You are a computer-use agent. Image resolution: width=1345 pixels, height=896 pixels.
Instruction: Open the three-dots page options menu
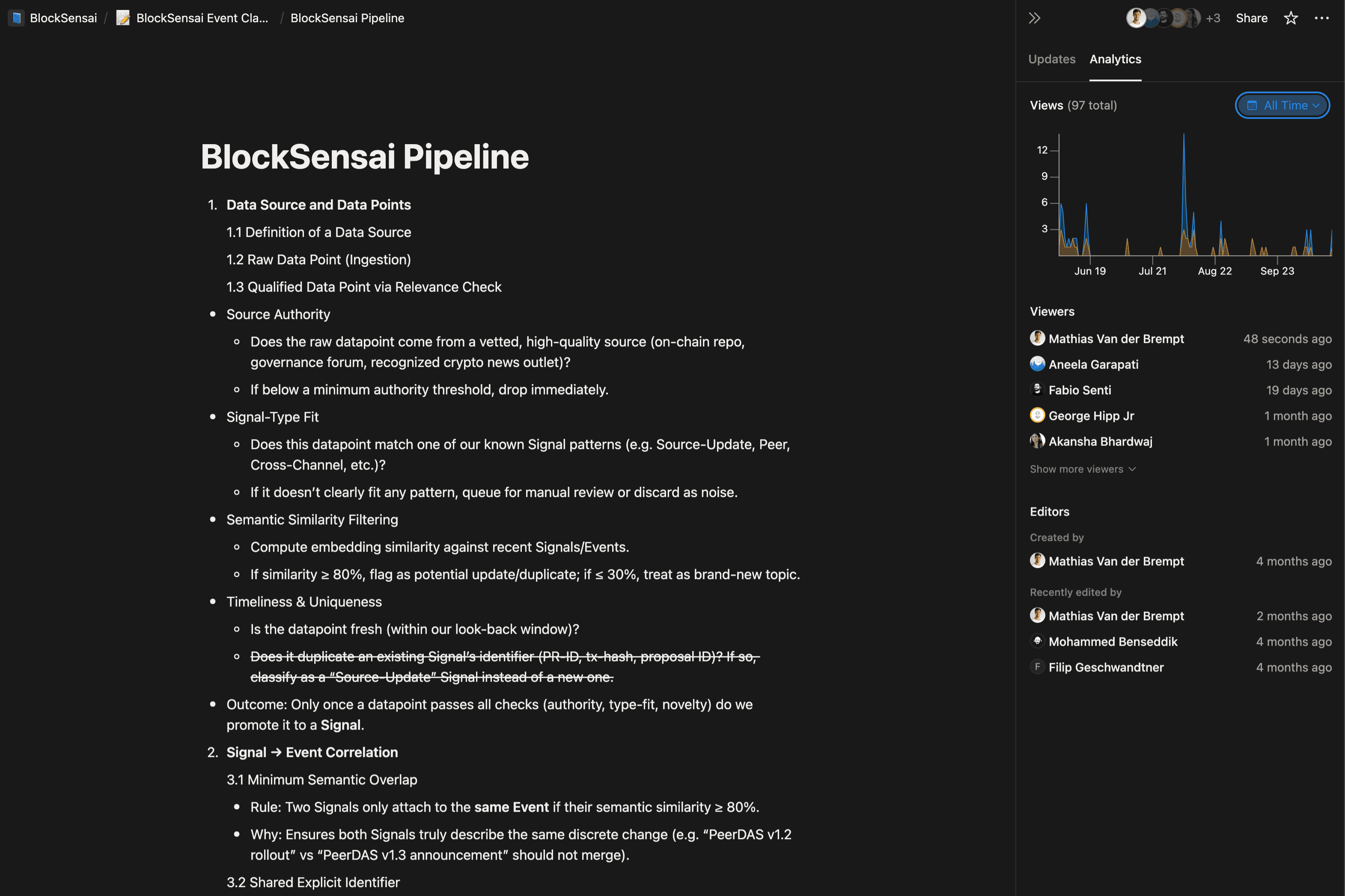pos(1321,18)
